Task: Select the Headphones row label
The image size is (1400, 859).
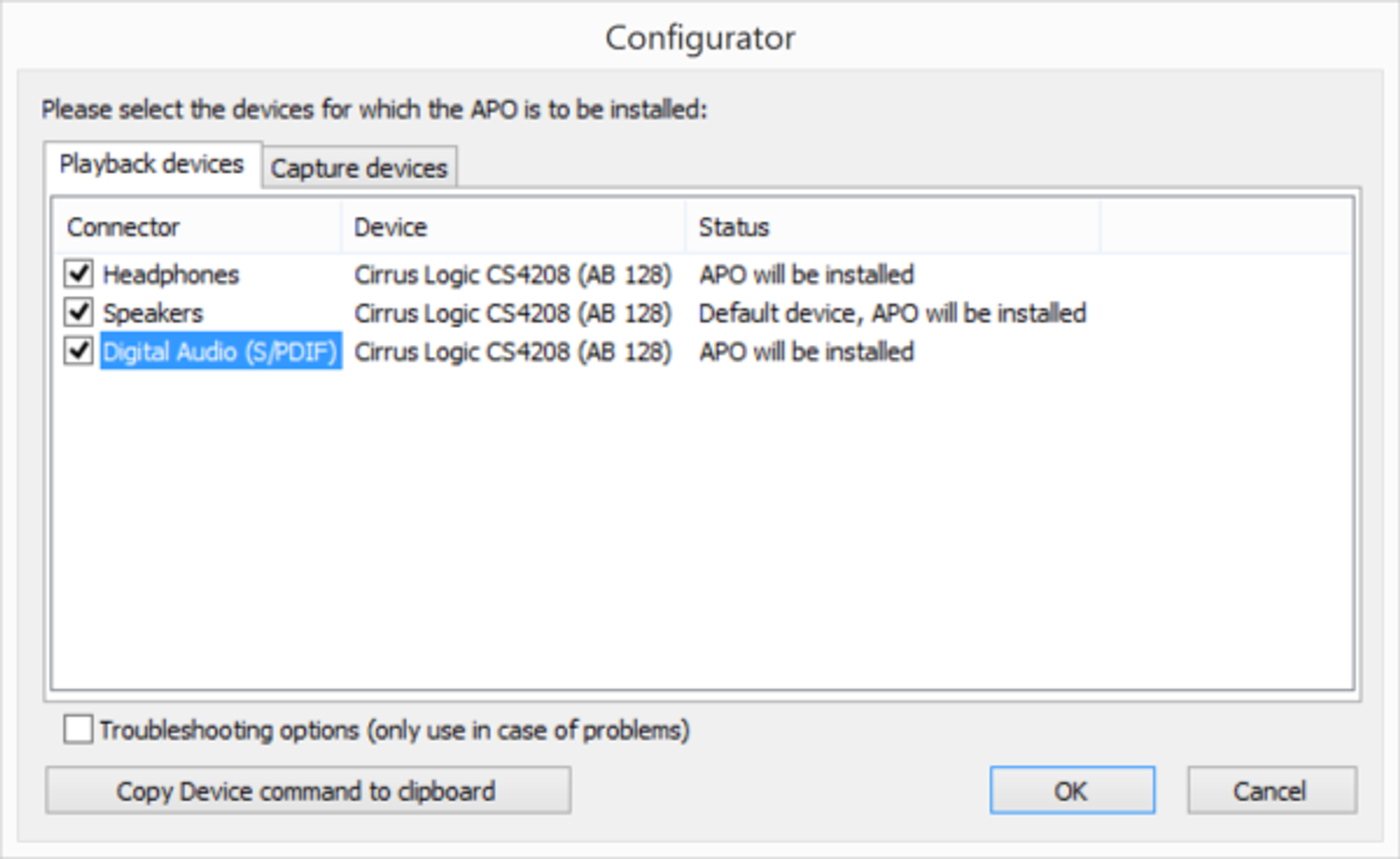Action: pos(171,275)
